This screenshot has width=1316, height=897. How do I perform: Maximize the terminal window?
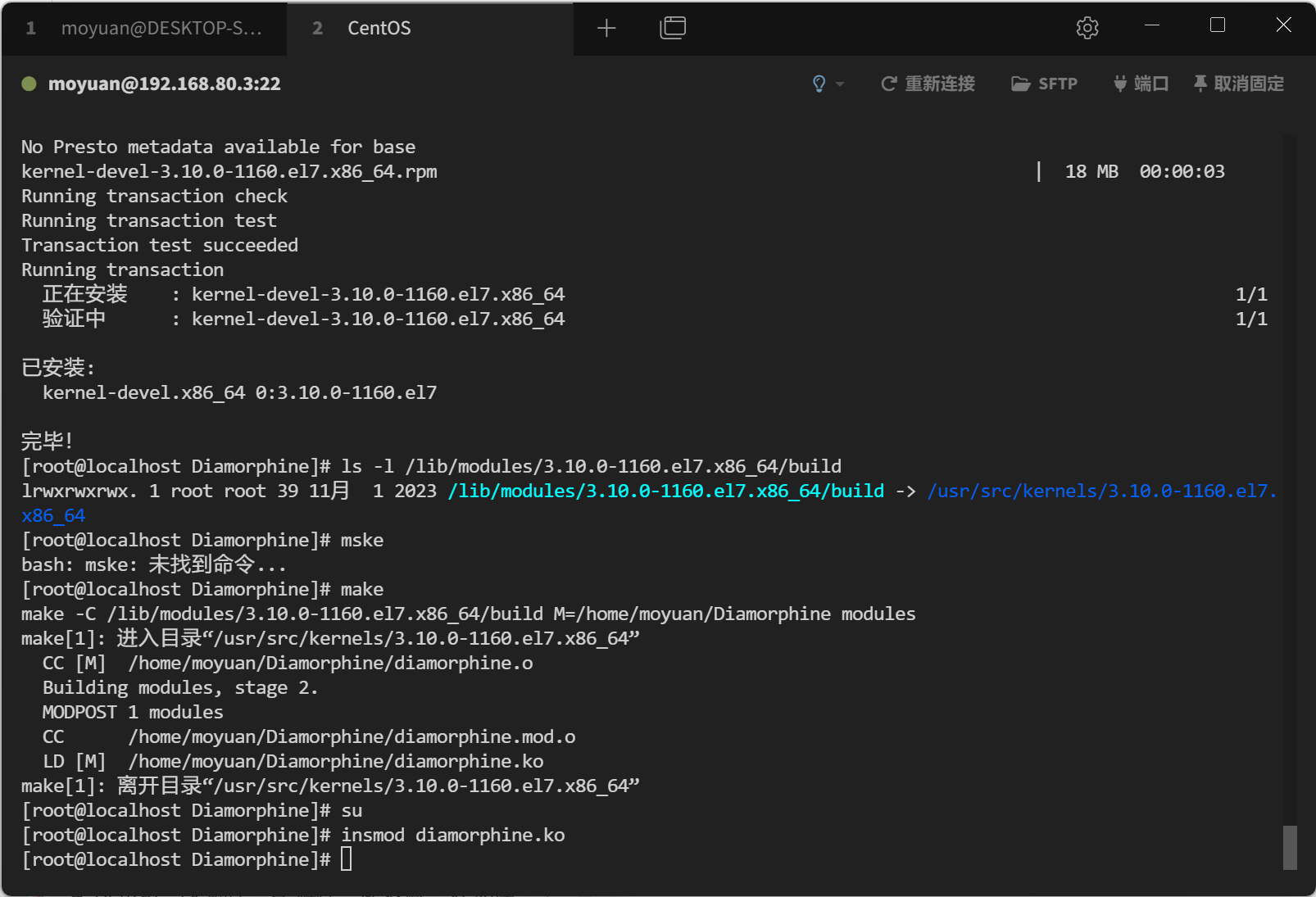coord(1218,25)
